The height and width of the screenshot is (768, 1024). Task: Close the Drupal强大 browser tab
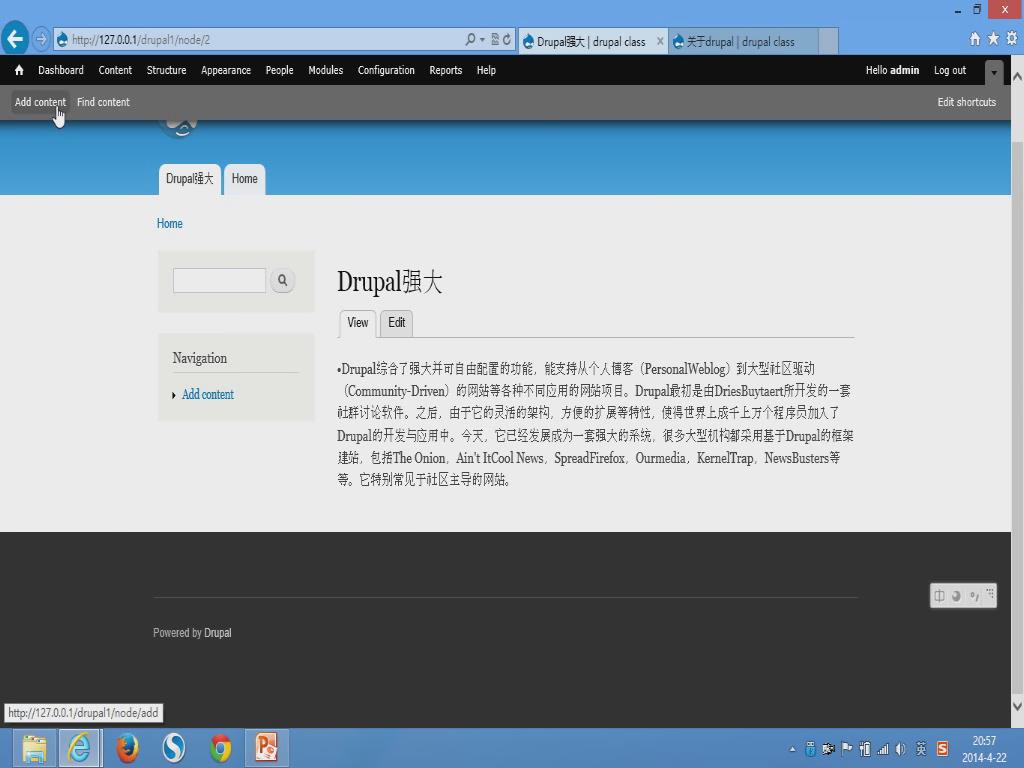tap(660, 41)
